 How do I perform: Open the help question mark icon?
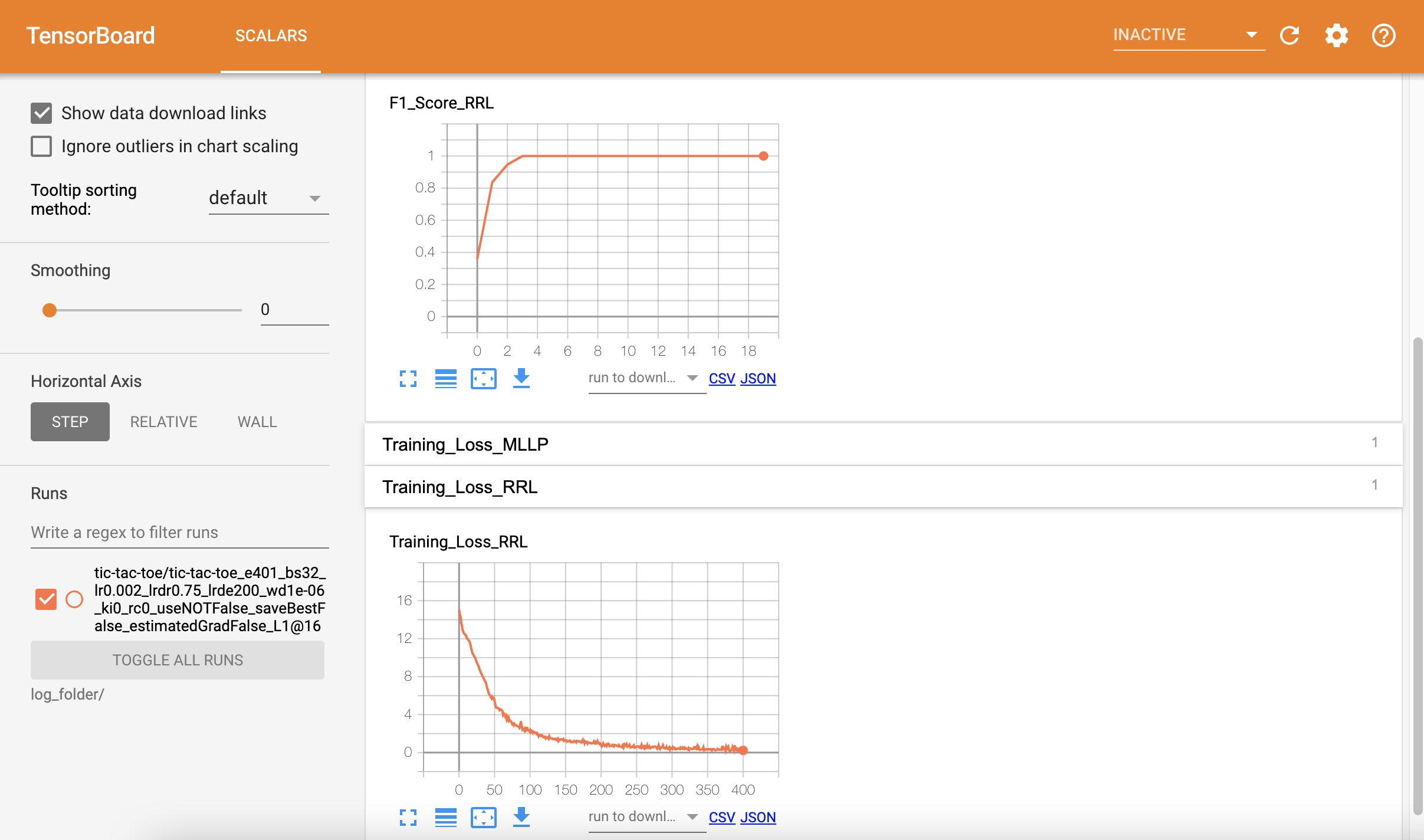pyautogui.click(x=1383, y=35)
